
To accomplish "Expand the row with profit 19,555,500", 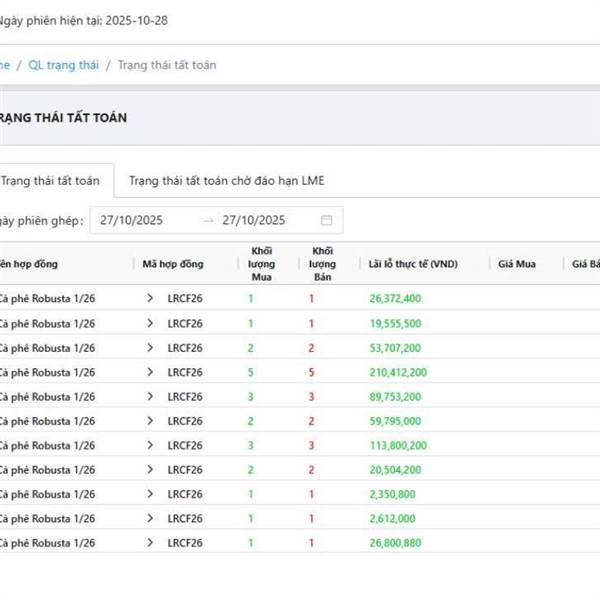I will (x=150, y=323).
